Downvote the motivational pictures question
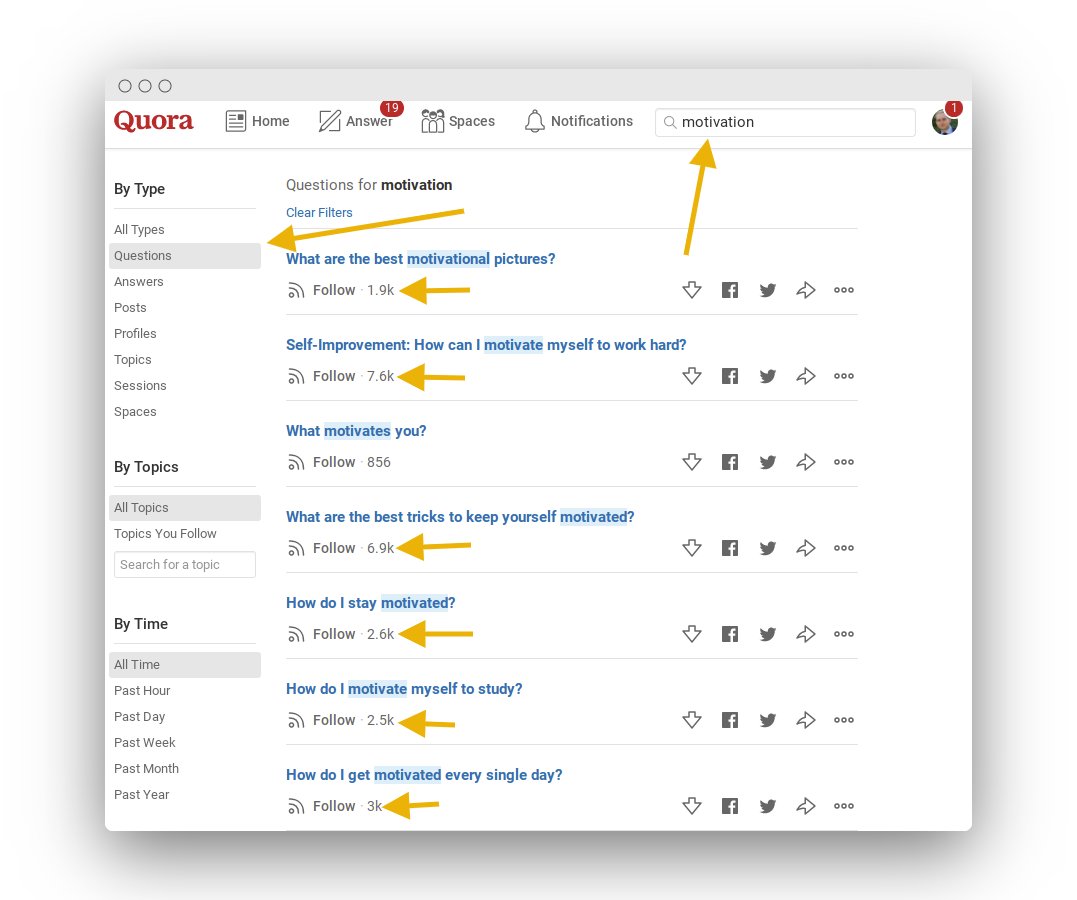 (x=692, y=290)
